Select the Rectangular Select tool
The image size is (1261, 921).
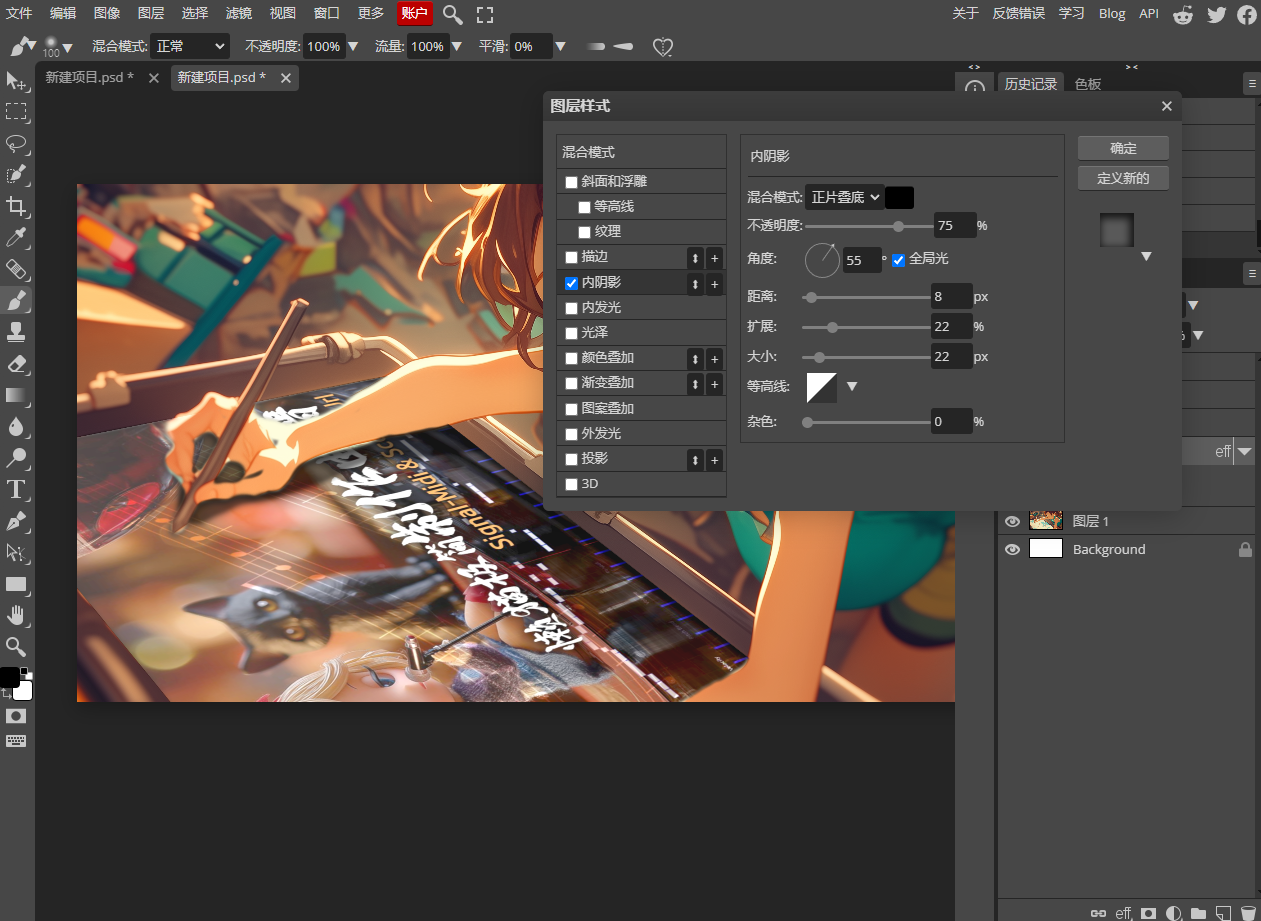click(x=16, y=112)
